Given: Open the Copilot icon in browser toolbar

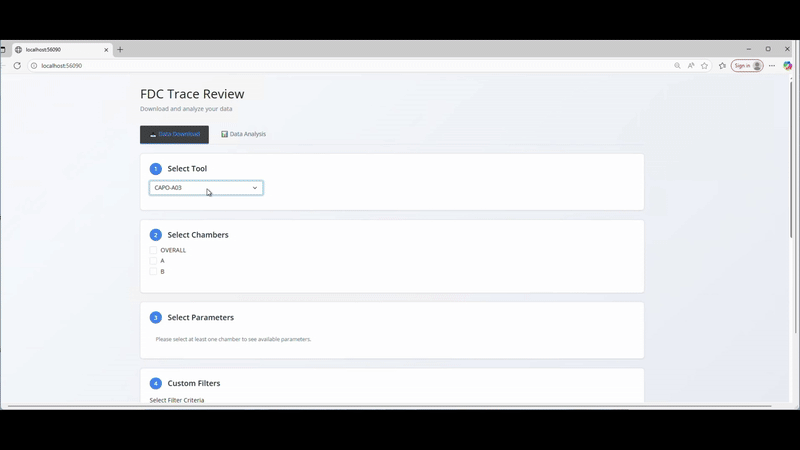Looking at the screenshot, I should click(x=788, y=66).
